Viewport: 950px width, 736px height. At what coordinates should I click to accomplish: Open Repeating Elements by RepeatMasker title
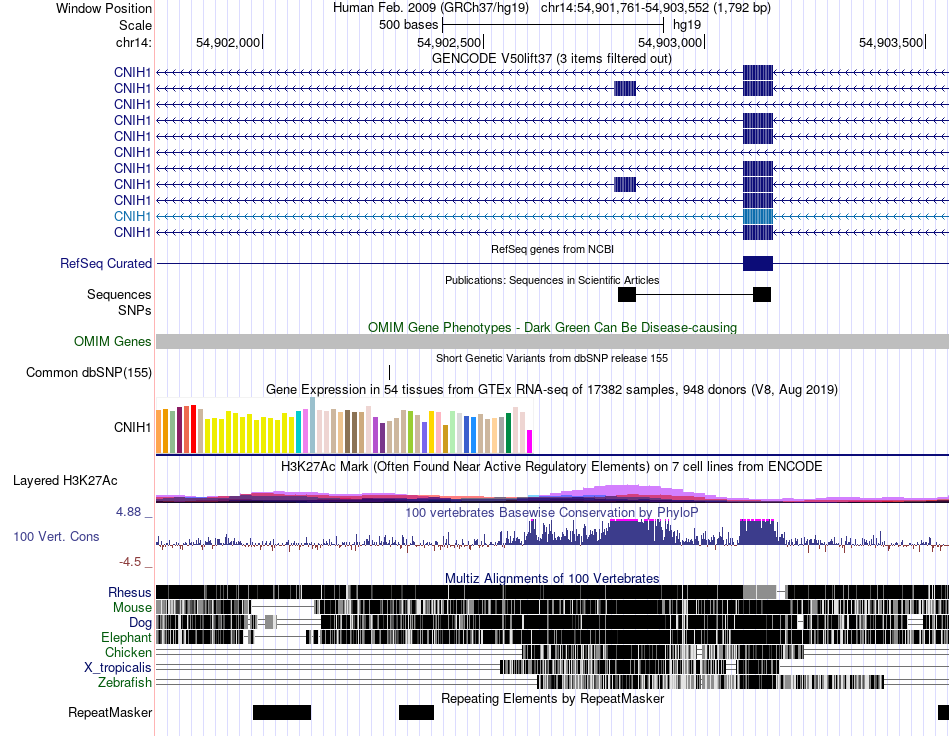point(553,699)
